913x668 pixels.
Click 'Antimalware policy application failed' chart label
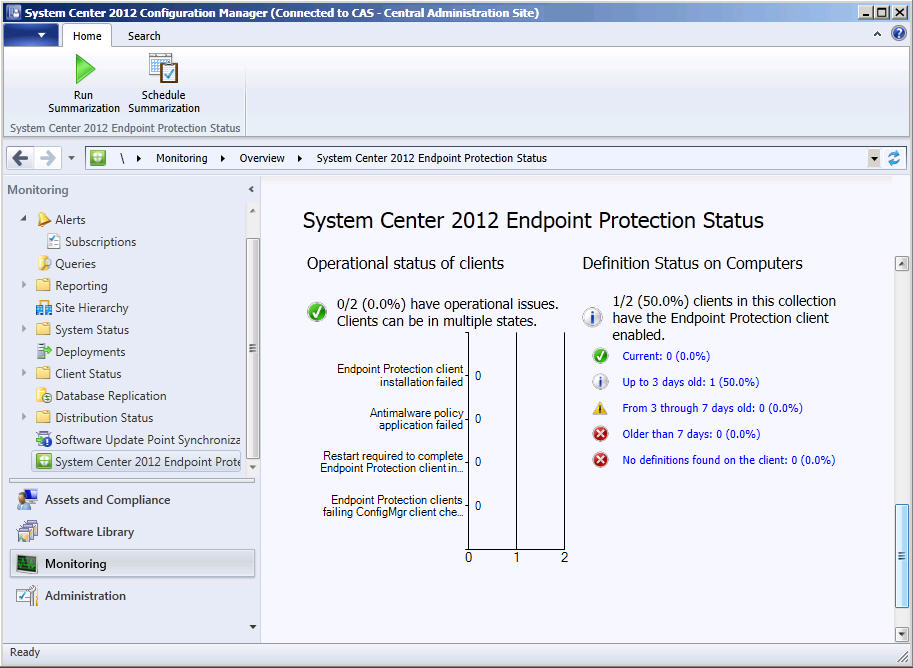(x=416, y=419)
